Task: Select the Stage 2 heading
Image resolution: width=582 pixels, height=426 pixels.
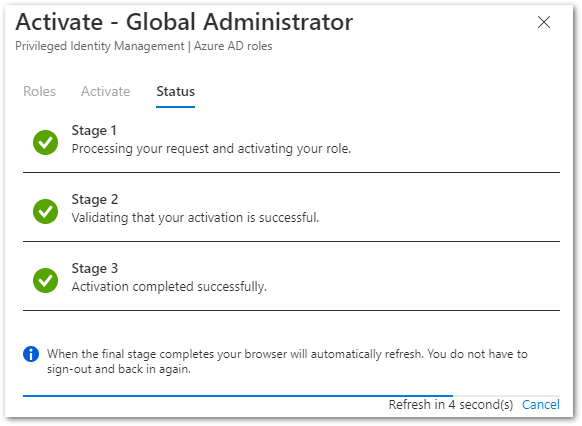Action: tap(95, 200)
